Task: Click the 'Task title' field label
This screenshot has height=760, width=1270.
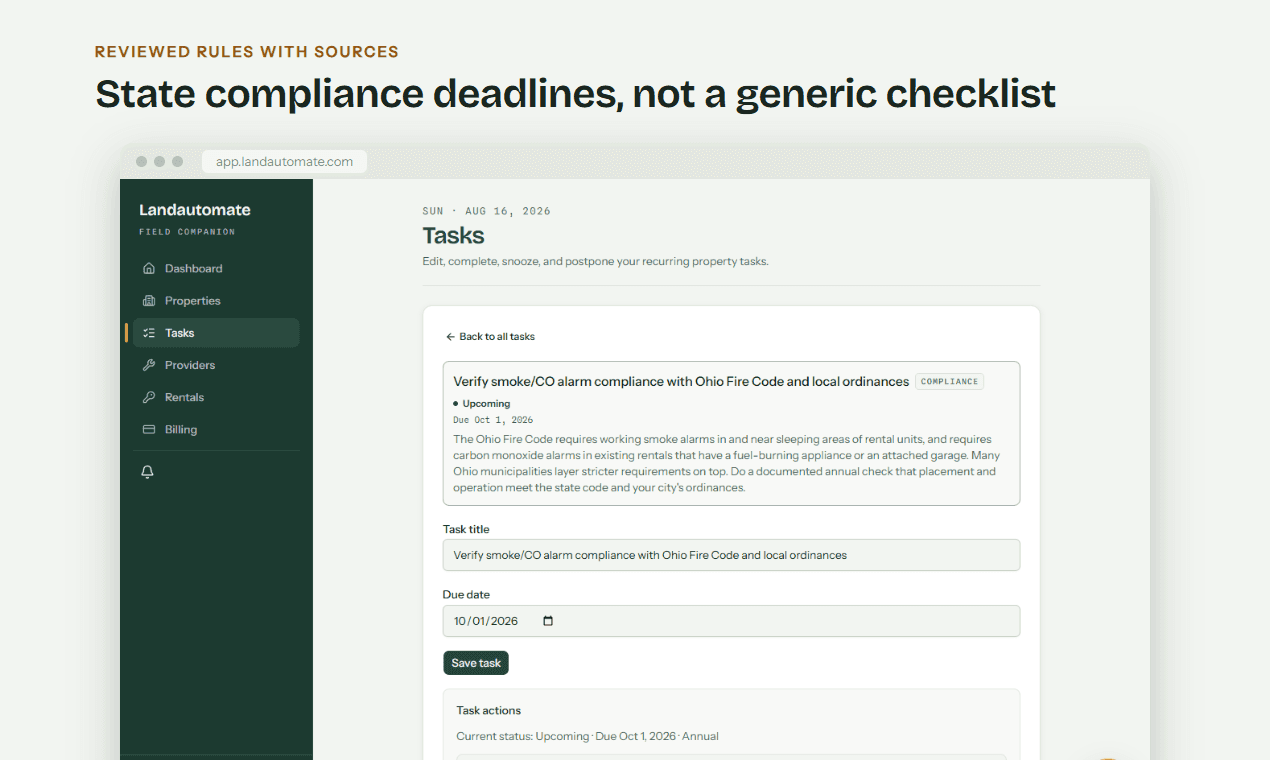Action: point(466,530)
